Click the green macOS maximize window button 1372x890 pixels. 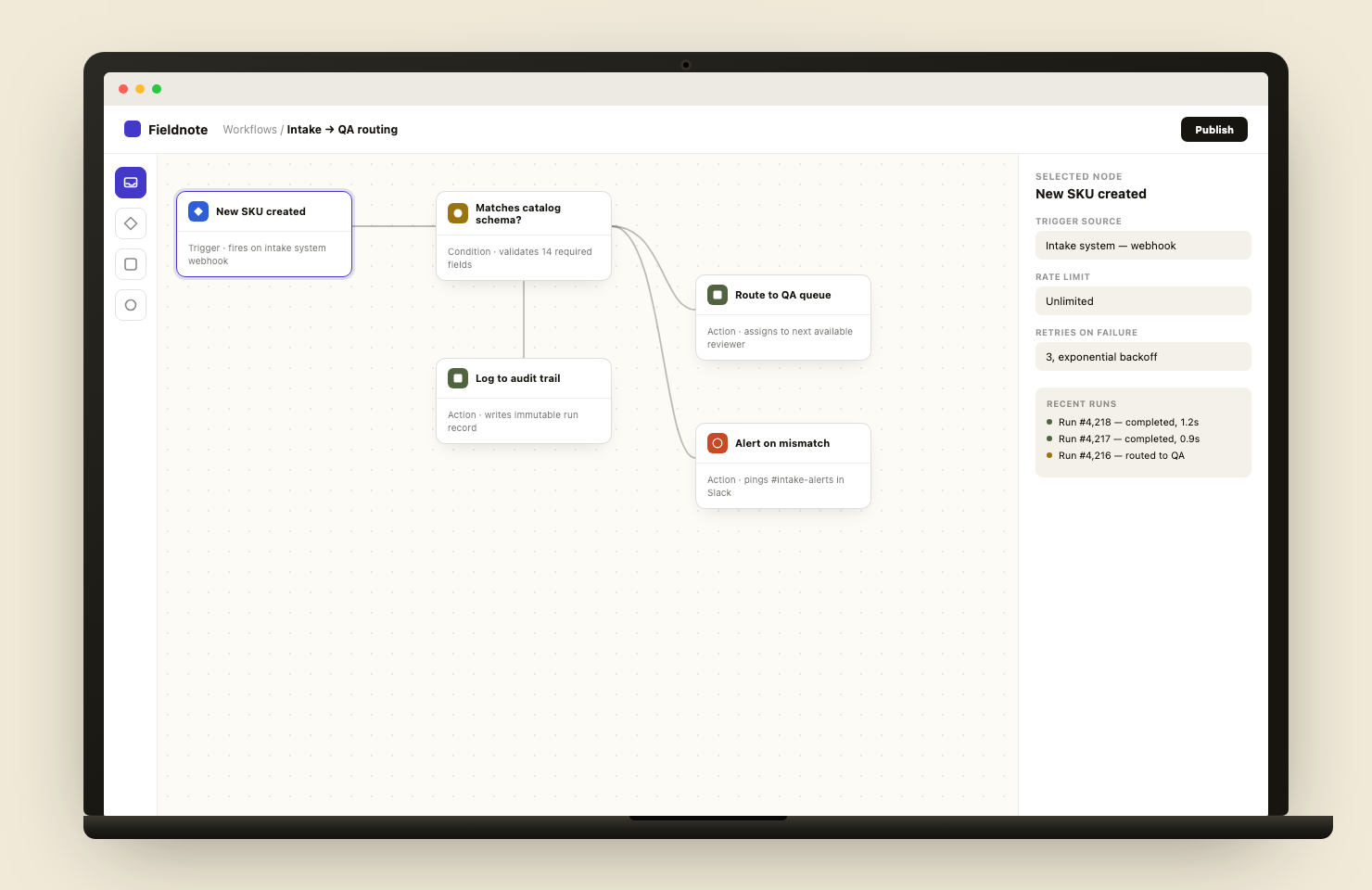coord(157,89)
